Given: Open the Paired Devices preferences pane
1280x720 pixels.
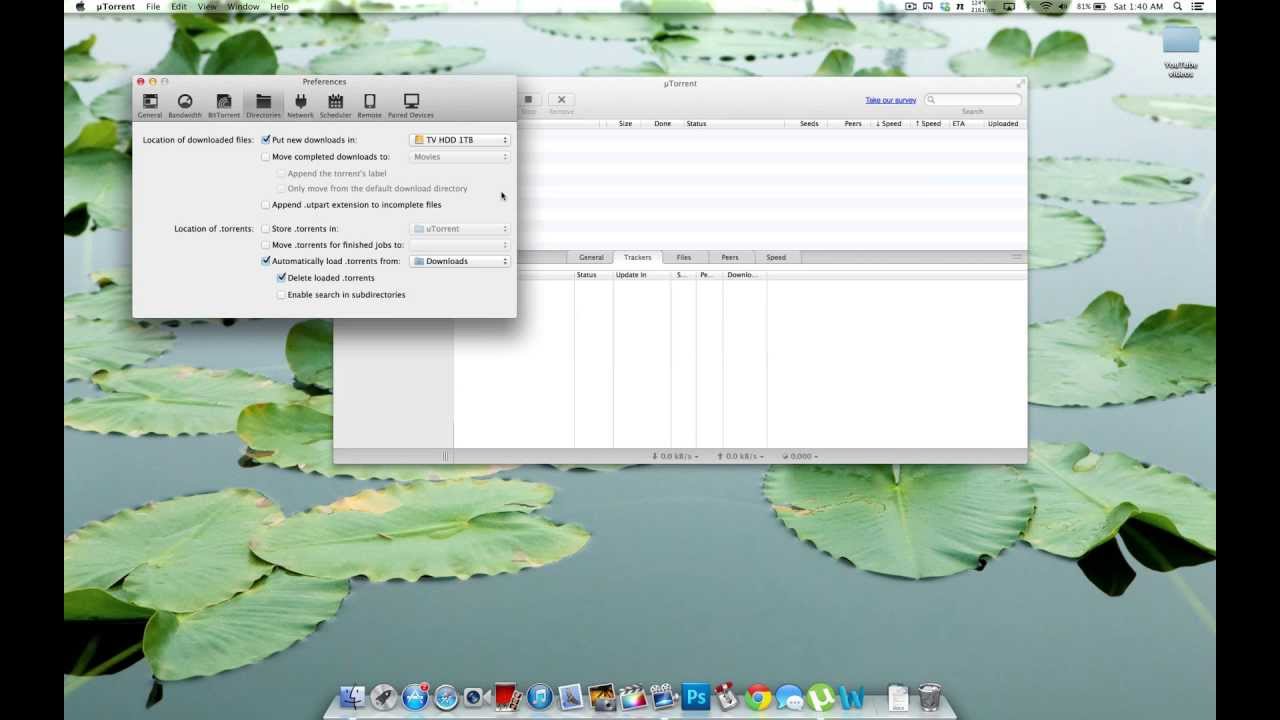Looking at the screenshot, I should tap(411, 105).
